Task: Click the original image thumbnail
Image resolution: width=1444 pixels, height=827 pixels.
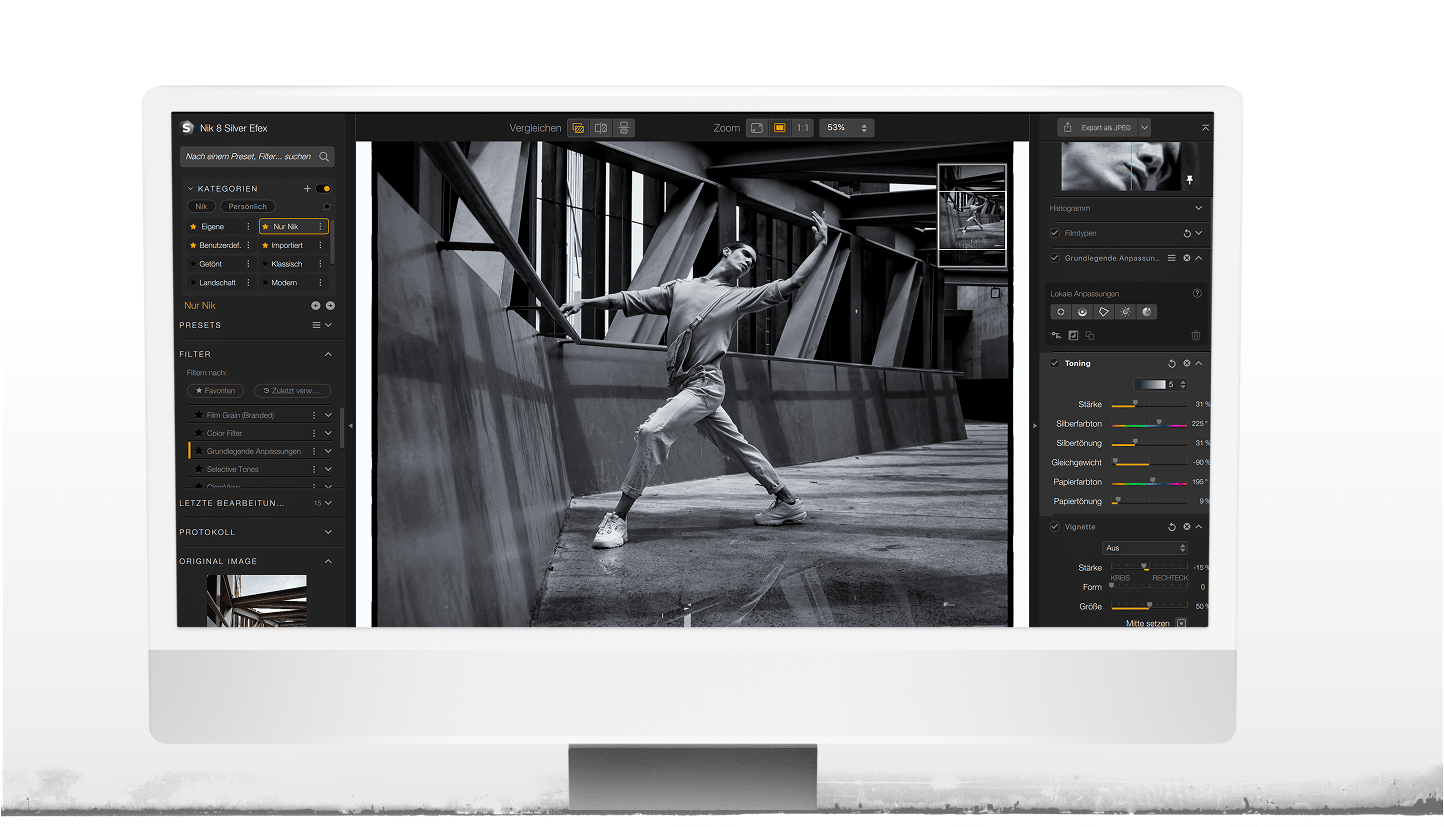Action: coord(257,600)
